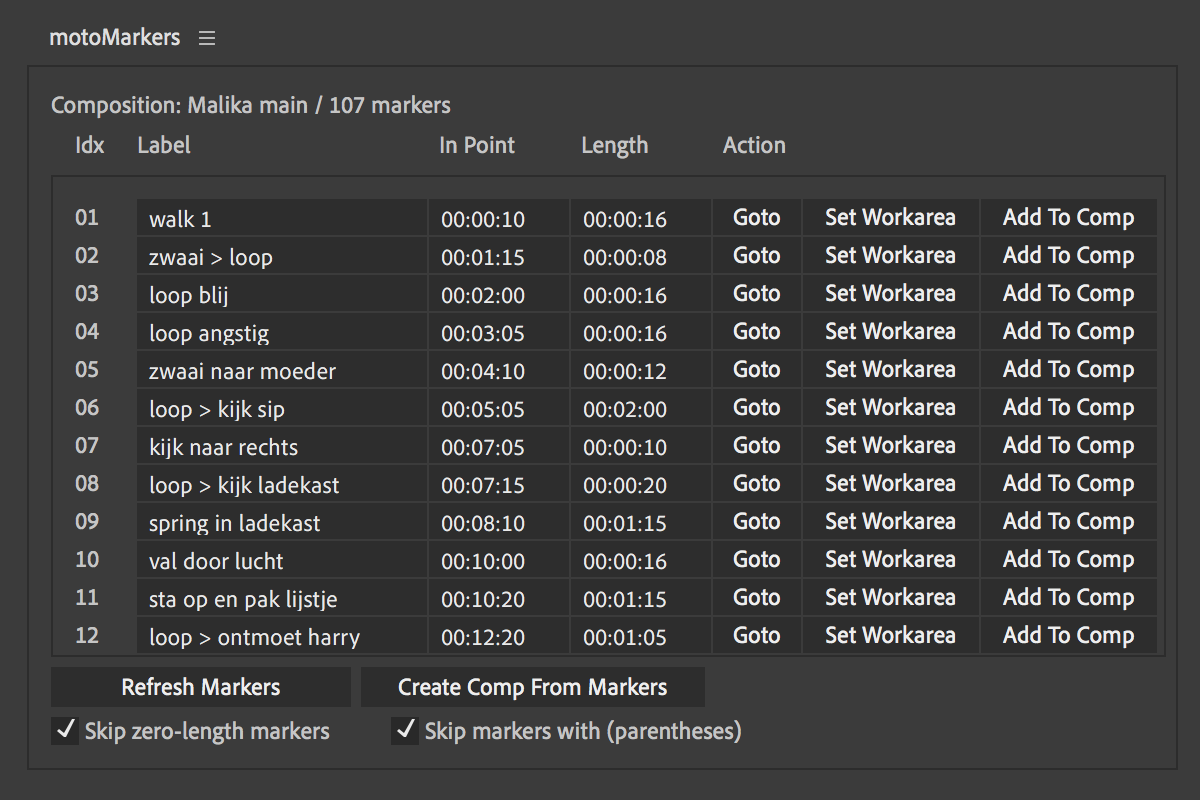Goto the loop > kijk ladekast marker
The width and height of the screenshot is (1200, 800).
(757, 484)
